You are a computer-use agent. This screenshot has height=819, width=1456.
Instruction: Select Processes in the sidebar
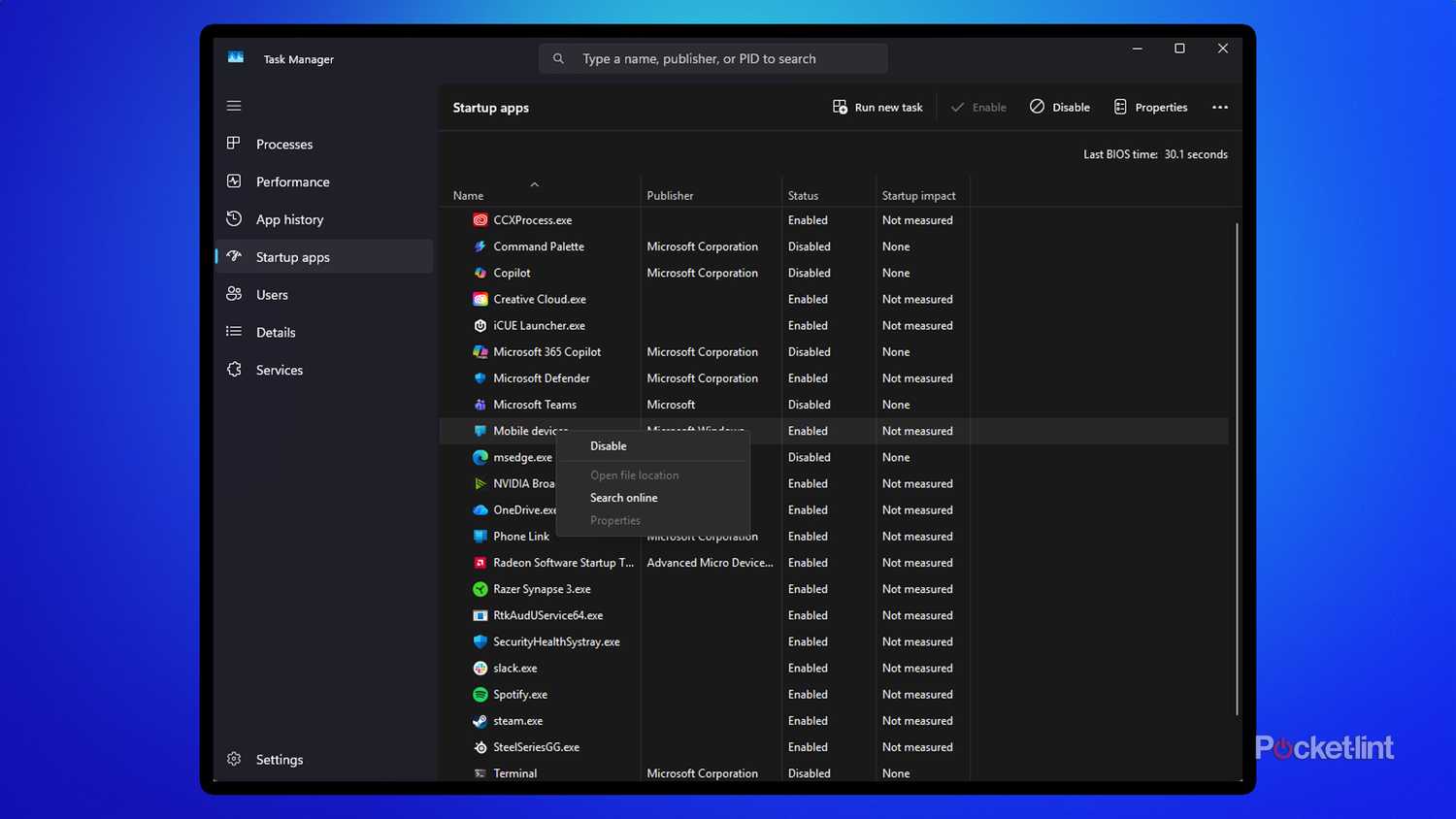coord(283,144)
